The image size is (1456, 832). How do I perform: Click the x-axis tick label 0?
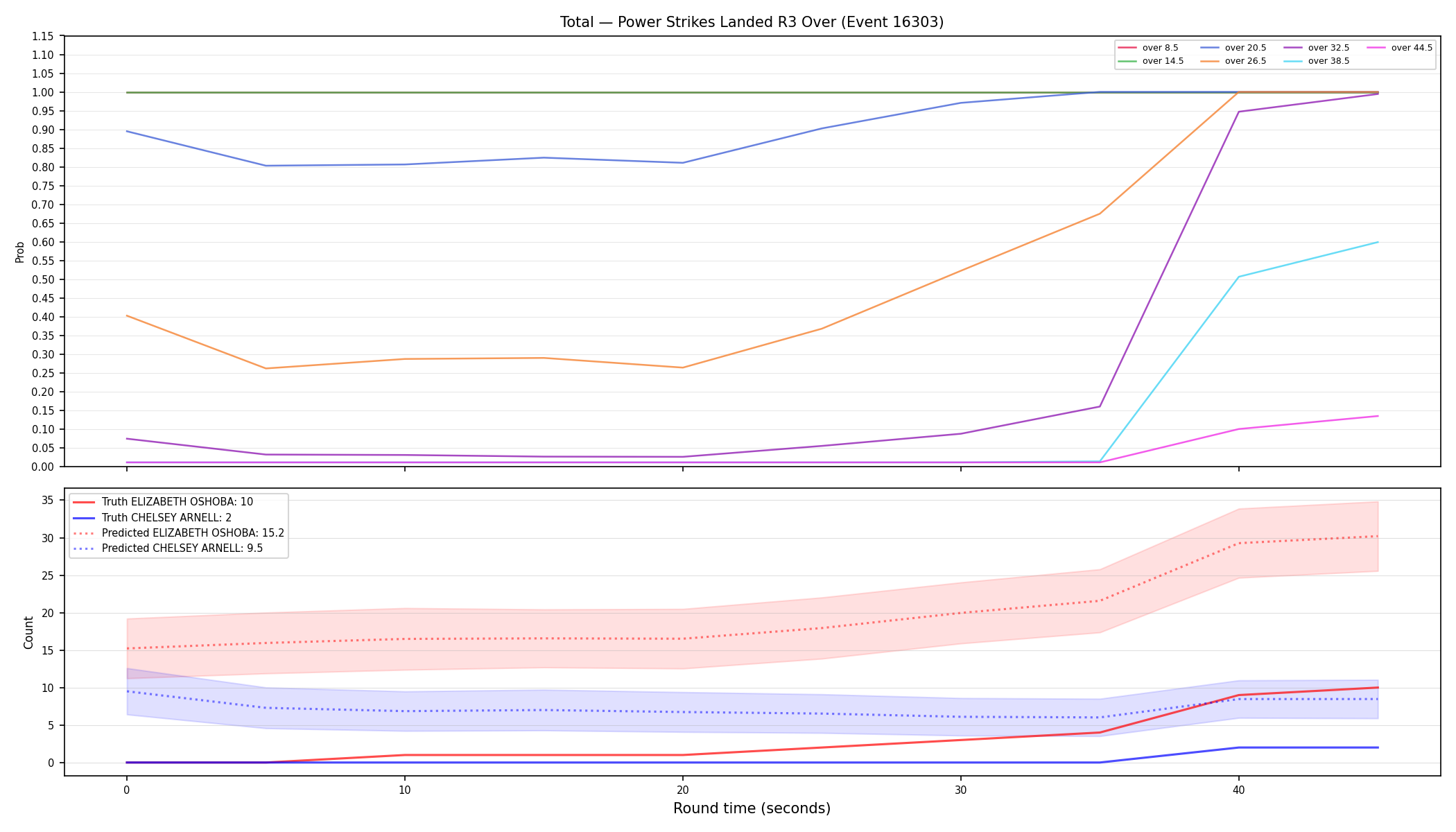tap(126, 789)
